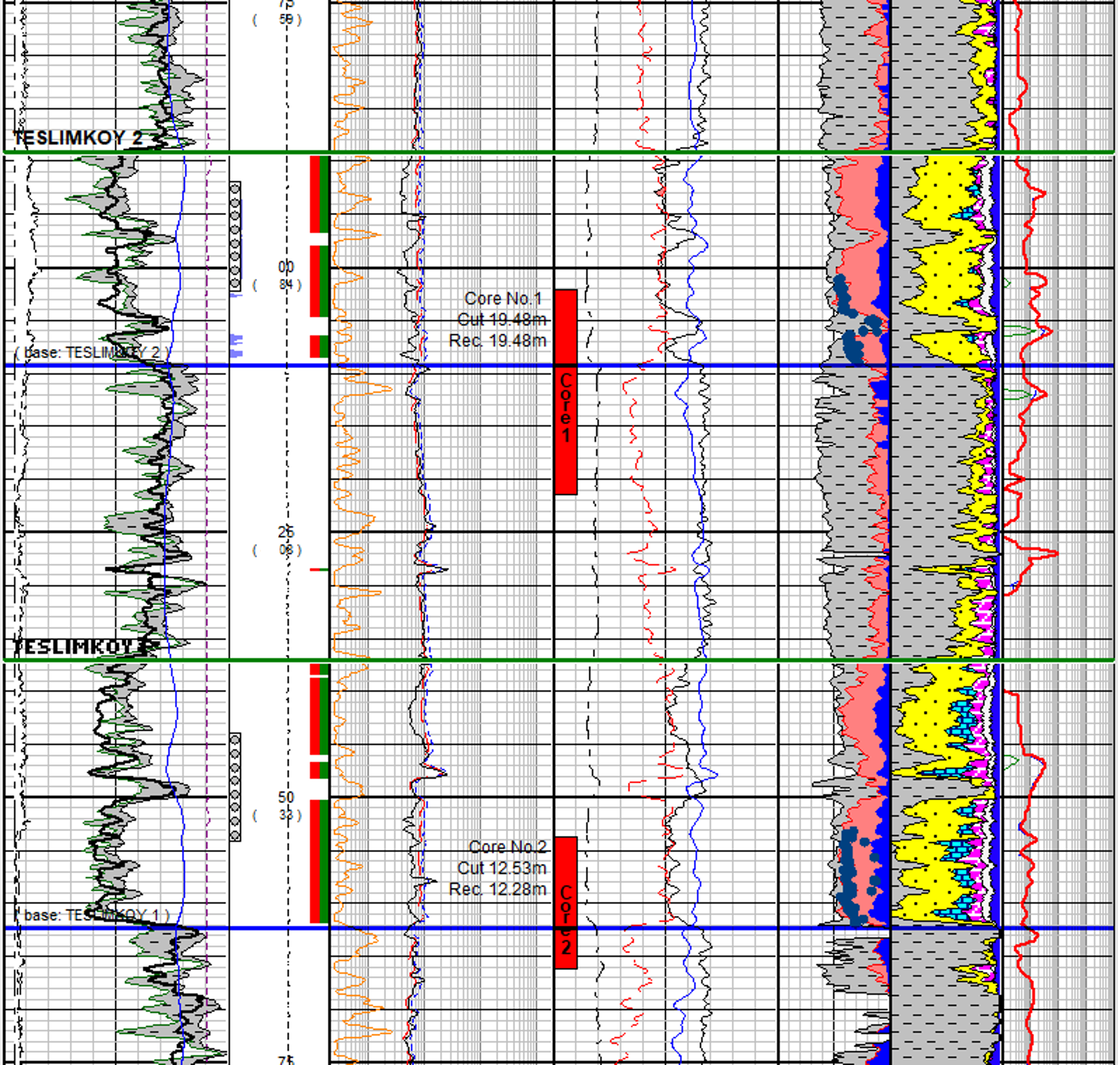Select the TESLIMKOY 2 formation top label
The image size is (1120, 1065).
point(78,137)
